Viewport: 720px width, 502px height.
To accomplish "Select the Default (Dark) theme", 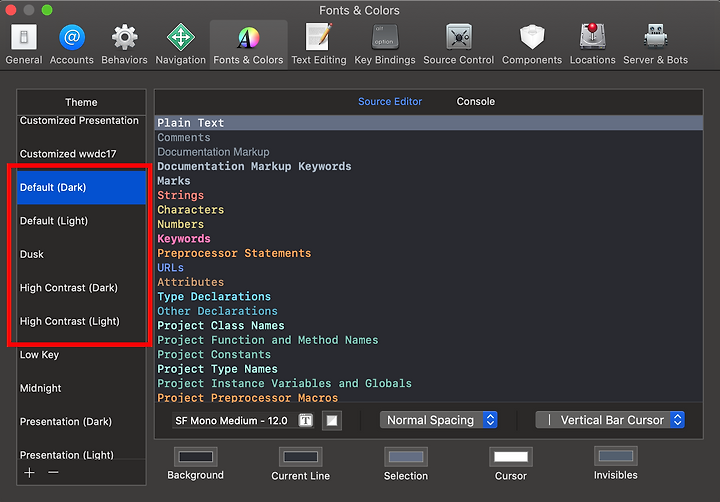I will click(81, 187).
